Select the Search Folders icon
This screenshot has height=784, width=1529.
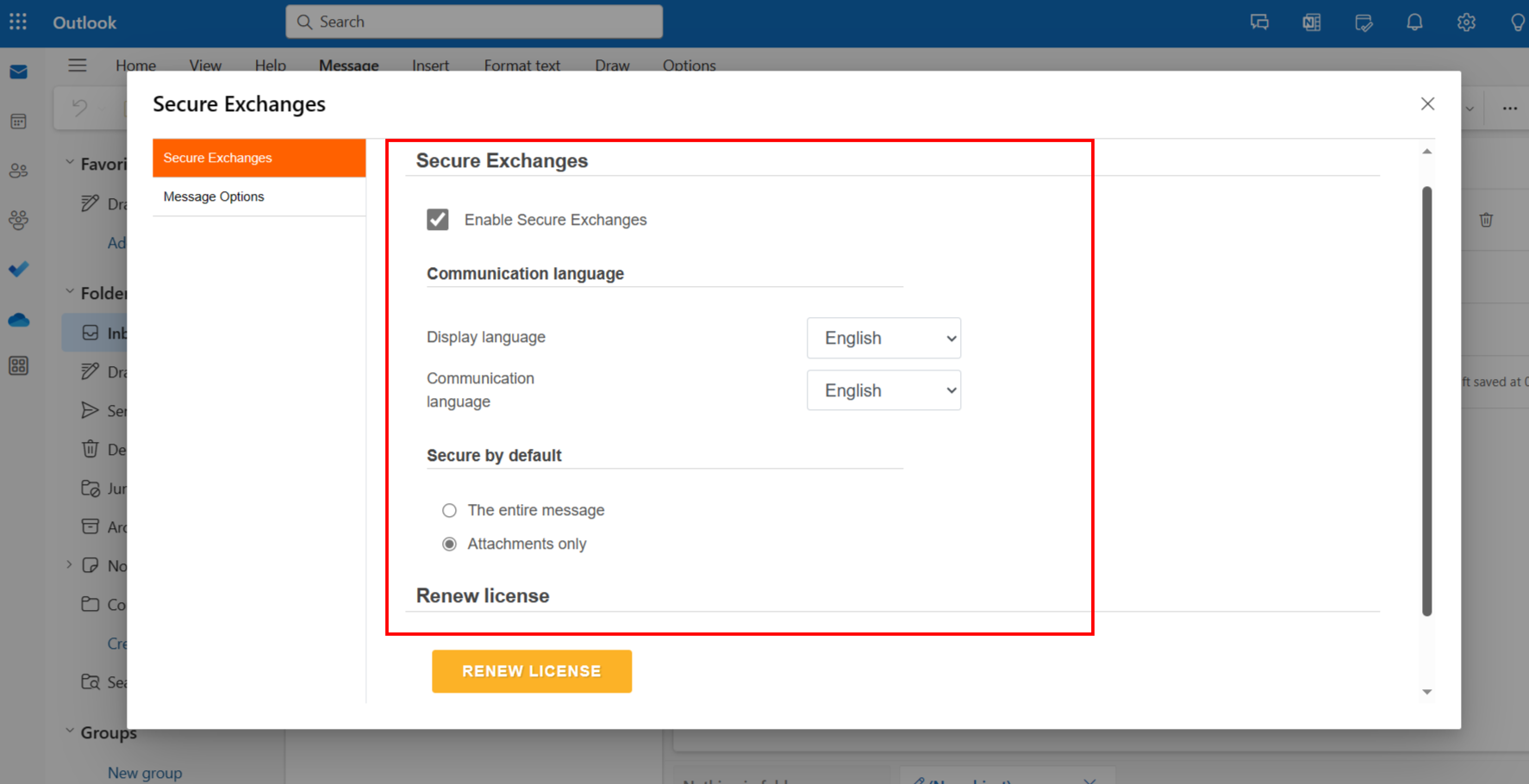(90, 681)
